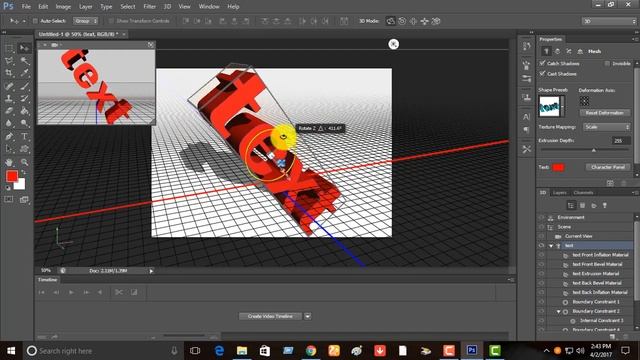
Task: Select the History Brush tool
Action: (x=24, y=98)
